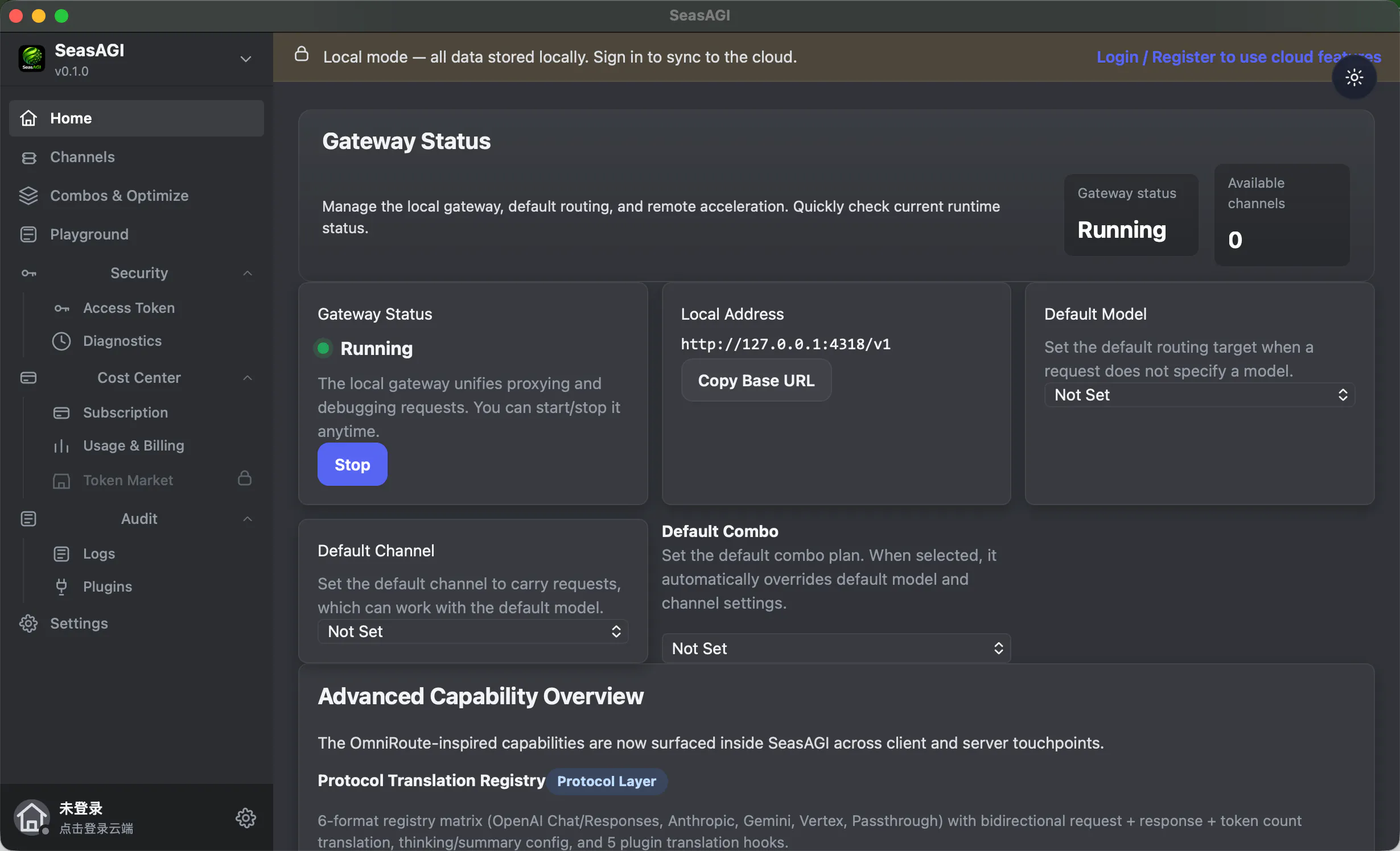Image resolution: width=1400 pixels, height=851 pixels.
Task: Open Usage & Billing page
Action: click(149, 446)
